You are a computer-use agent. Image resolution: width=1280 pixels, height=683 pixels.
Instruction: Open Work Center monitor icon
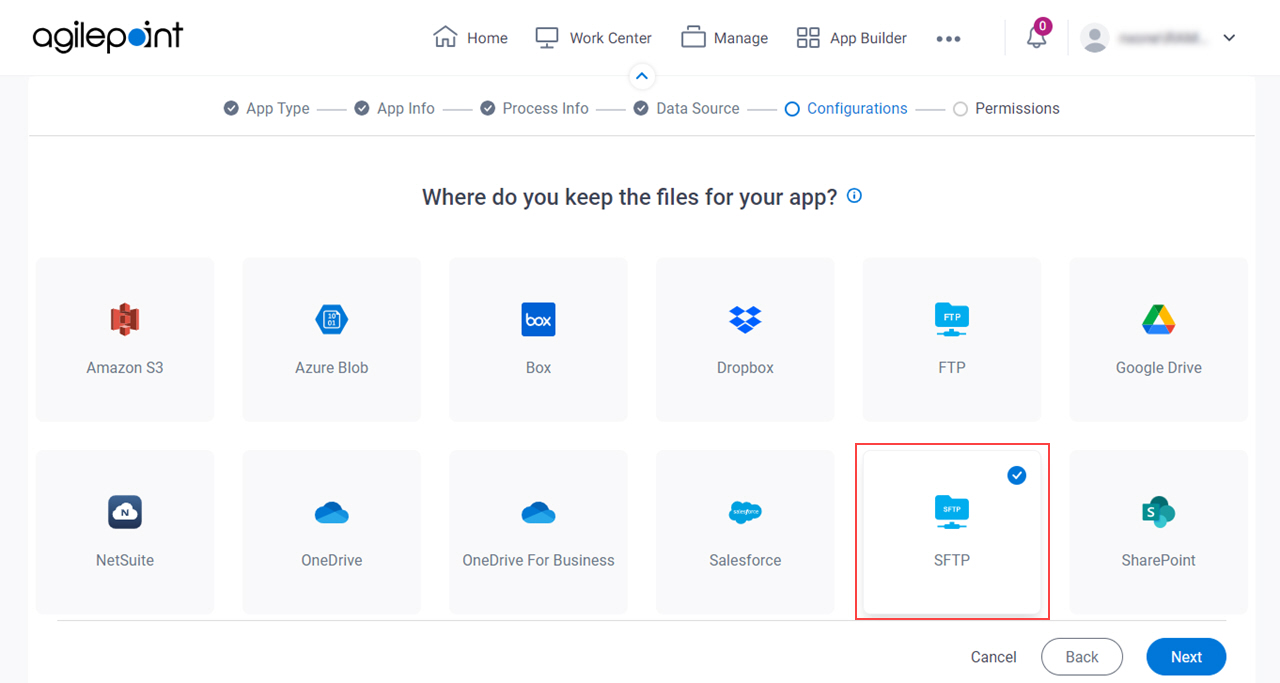547,38
